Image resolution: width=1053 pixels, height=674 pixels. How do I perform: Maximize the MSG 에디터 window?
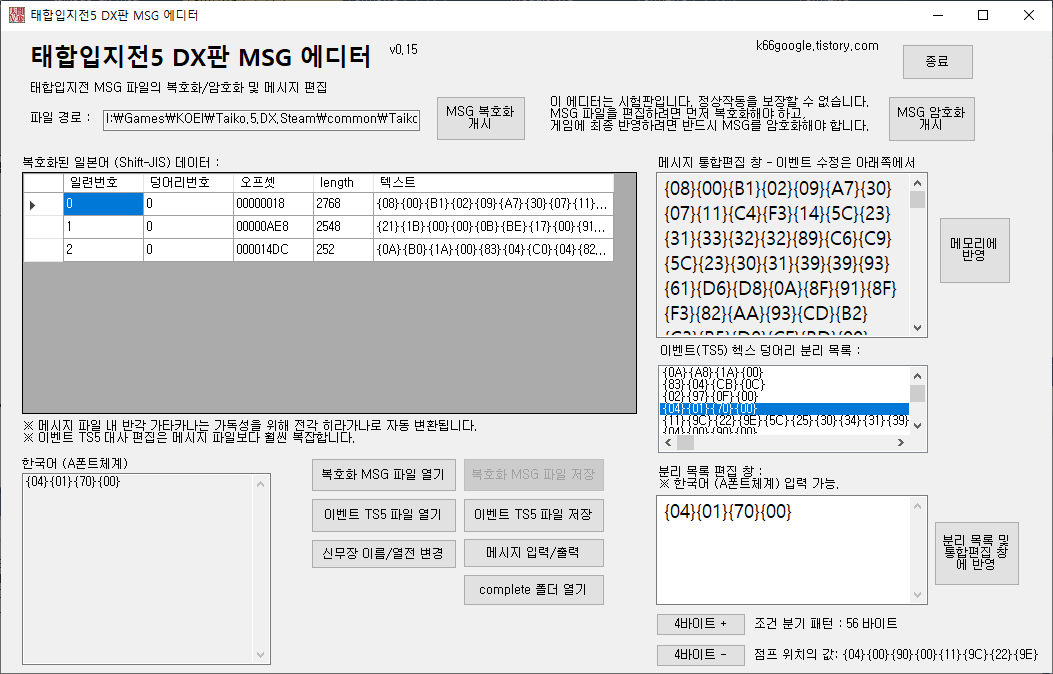[983, 15]
